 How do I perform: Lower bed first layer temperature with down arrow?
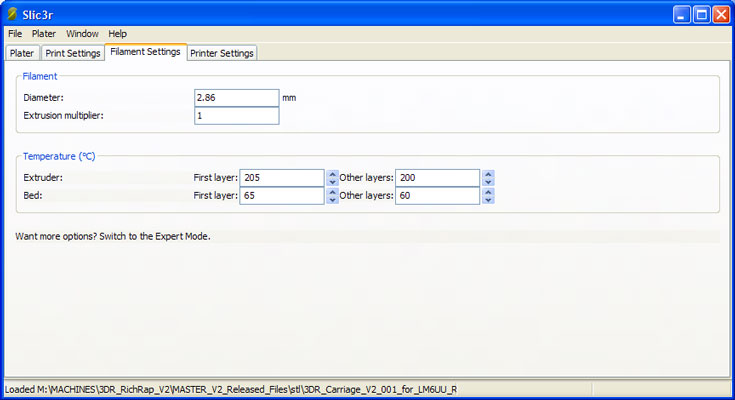tap(332, 201)
